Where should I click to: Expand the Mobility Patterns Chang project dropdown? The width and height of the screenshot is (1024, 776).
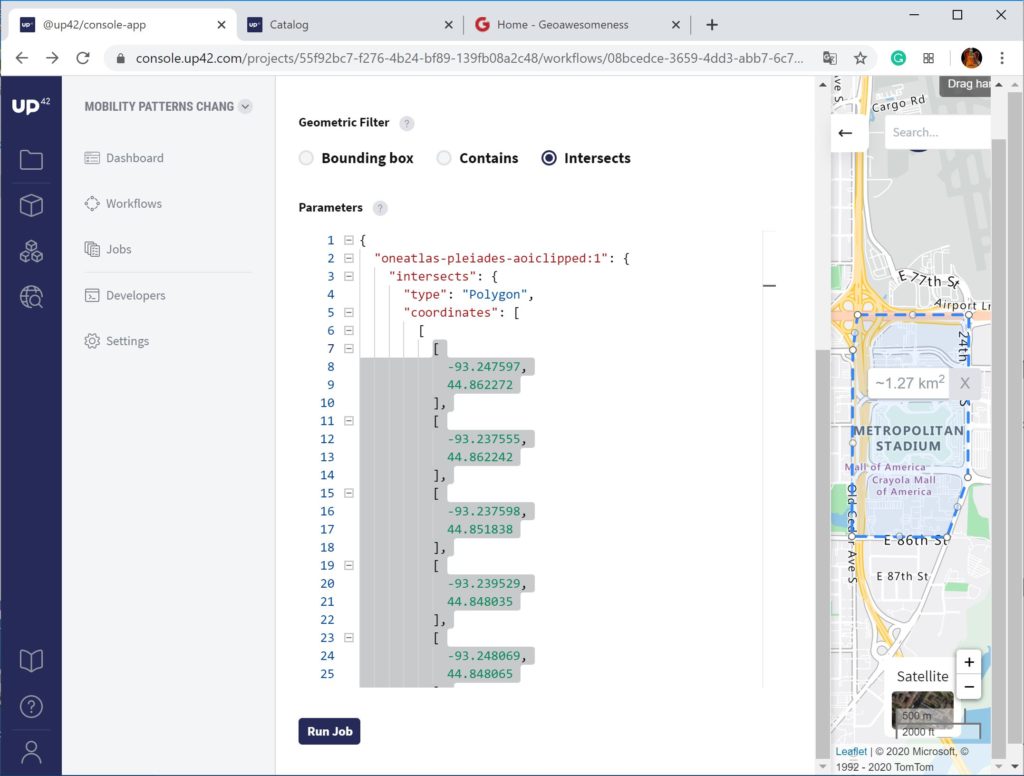[246, 106]
